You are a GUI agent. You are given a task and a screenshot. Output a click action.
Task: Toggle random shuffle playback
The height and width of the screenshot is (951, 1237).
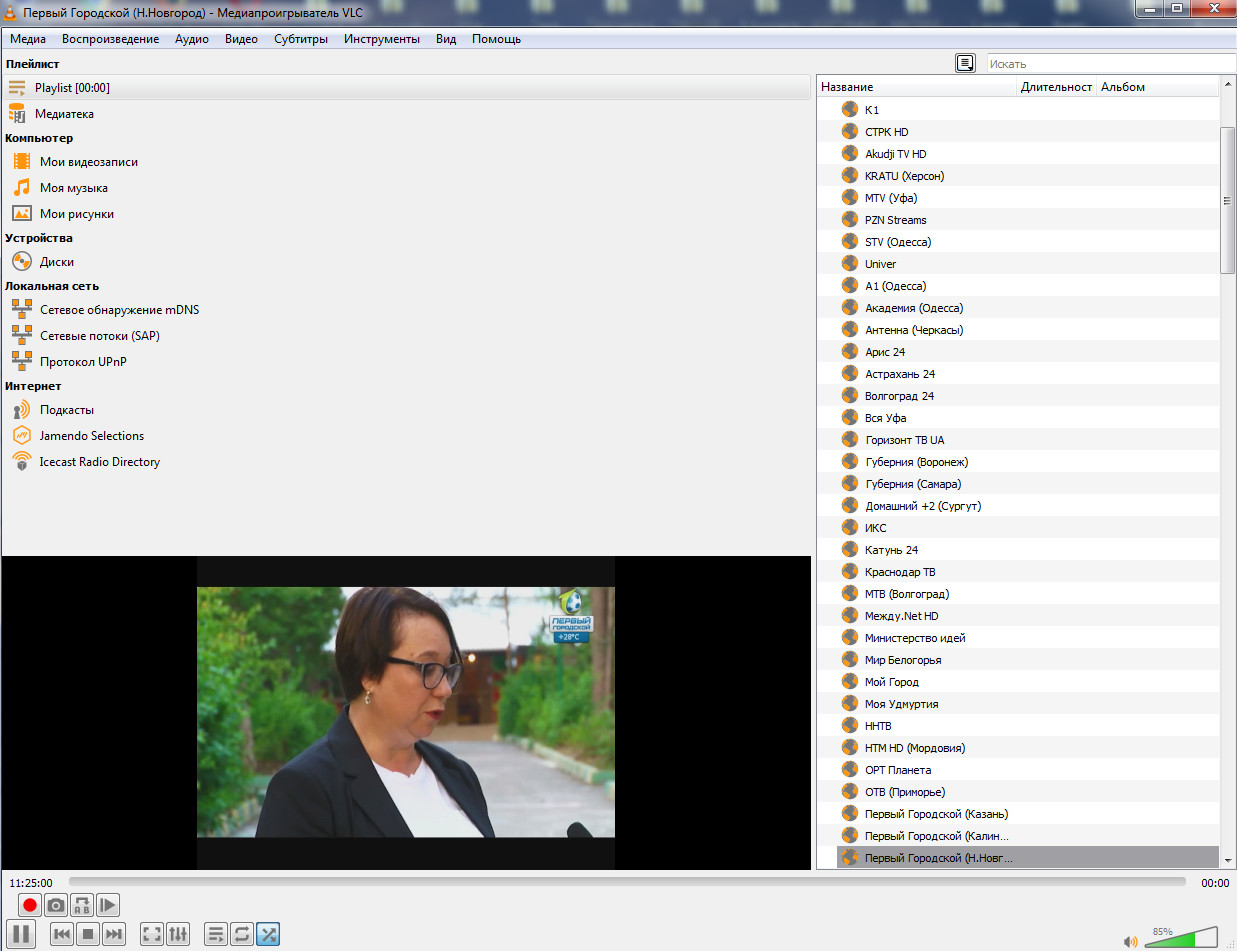click(x=268, y=934)
